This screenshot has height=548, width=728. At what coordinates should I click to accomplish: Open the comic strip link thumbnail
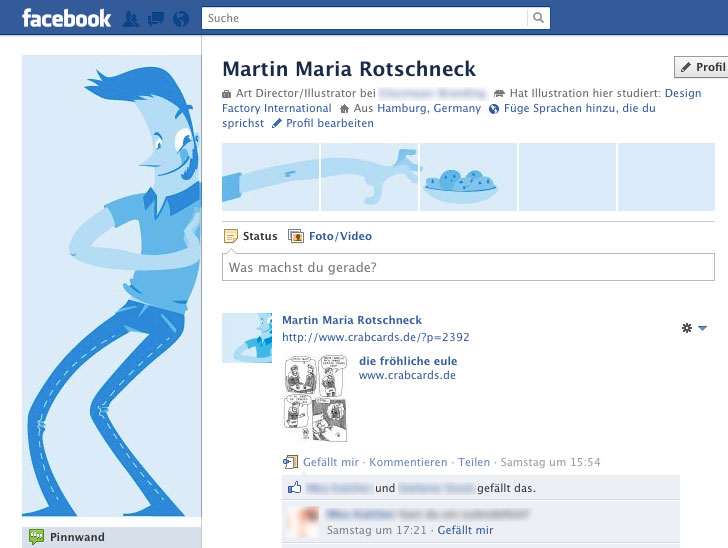pos(315,398)
